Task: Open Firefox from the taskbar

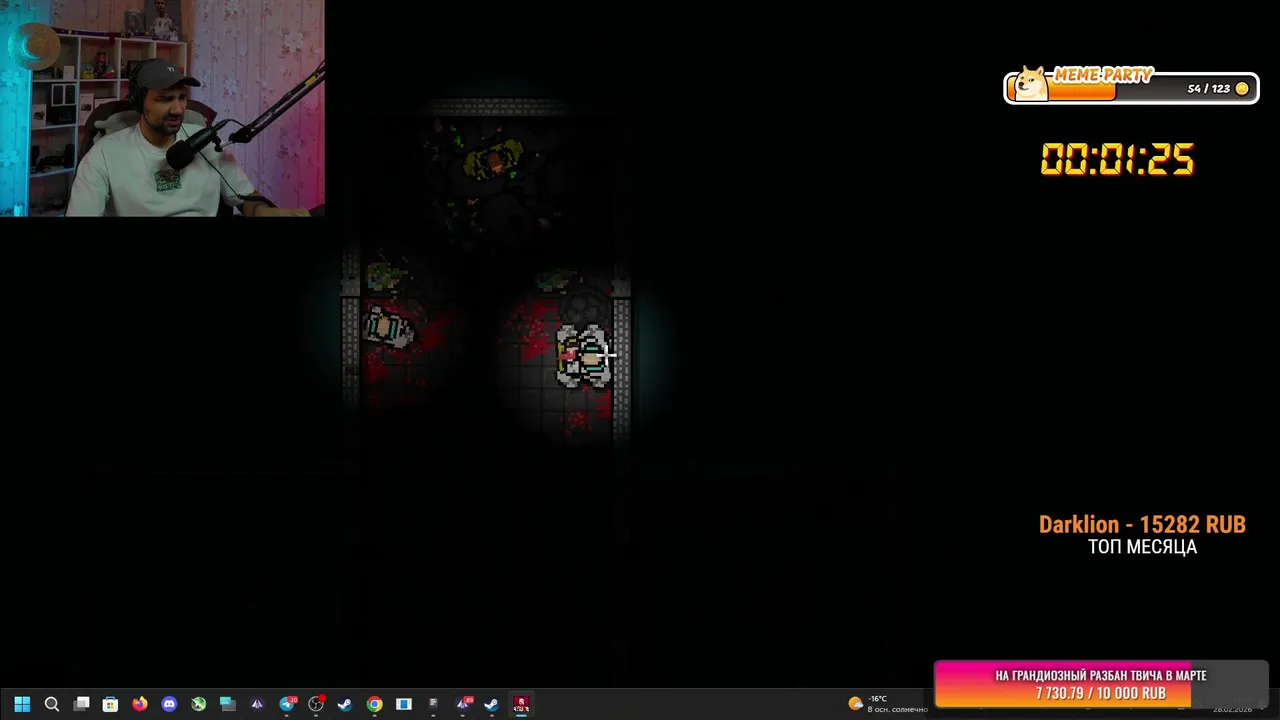Action: [139, 704]
